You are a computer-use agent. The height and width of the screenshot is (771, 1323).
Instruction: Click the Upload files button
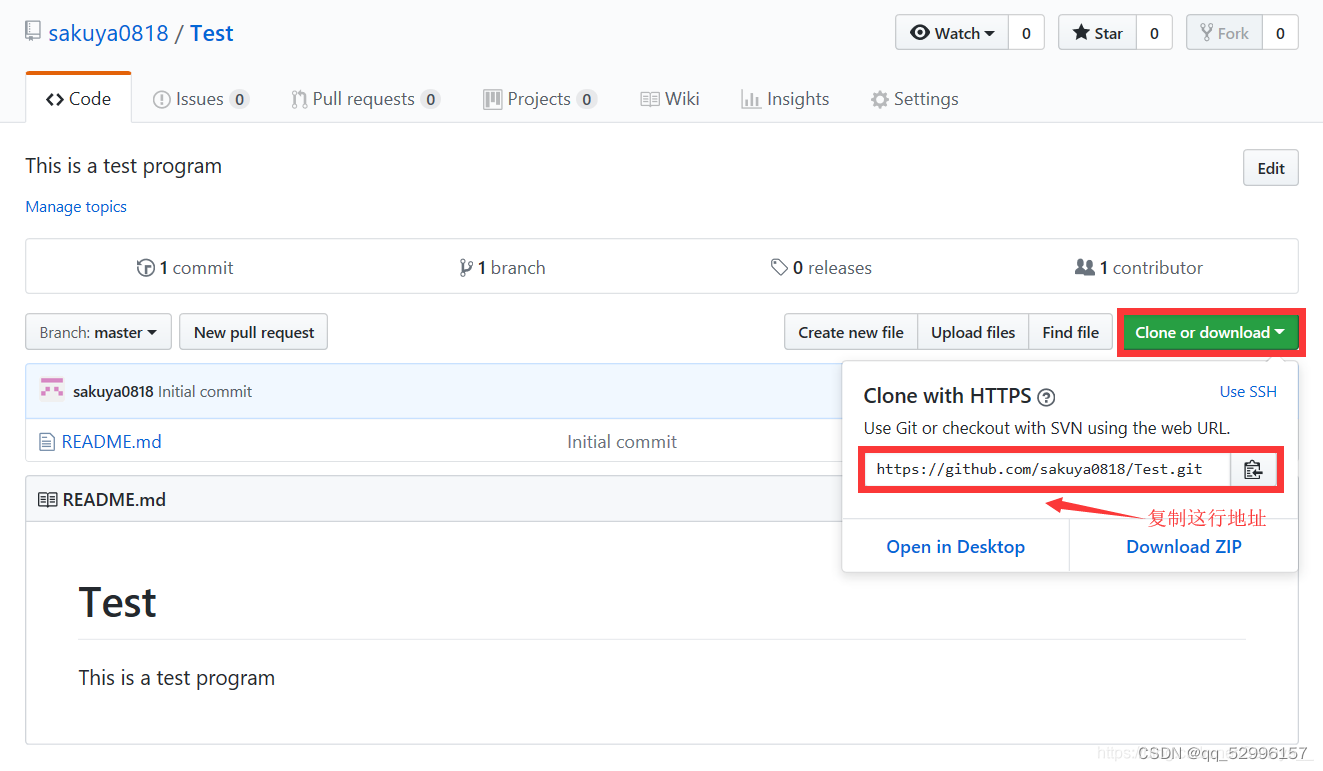tap(973, 332)
